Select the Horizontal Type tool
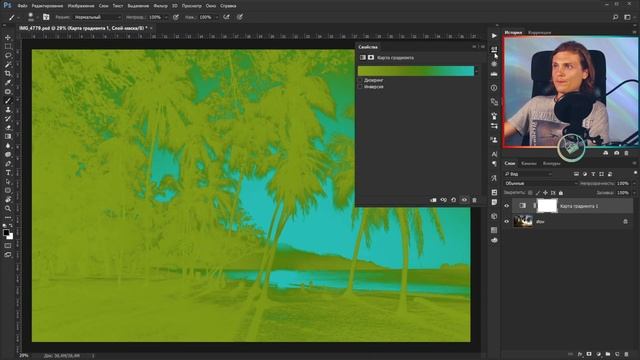 click(8, 172)
